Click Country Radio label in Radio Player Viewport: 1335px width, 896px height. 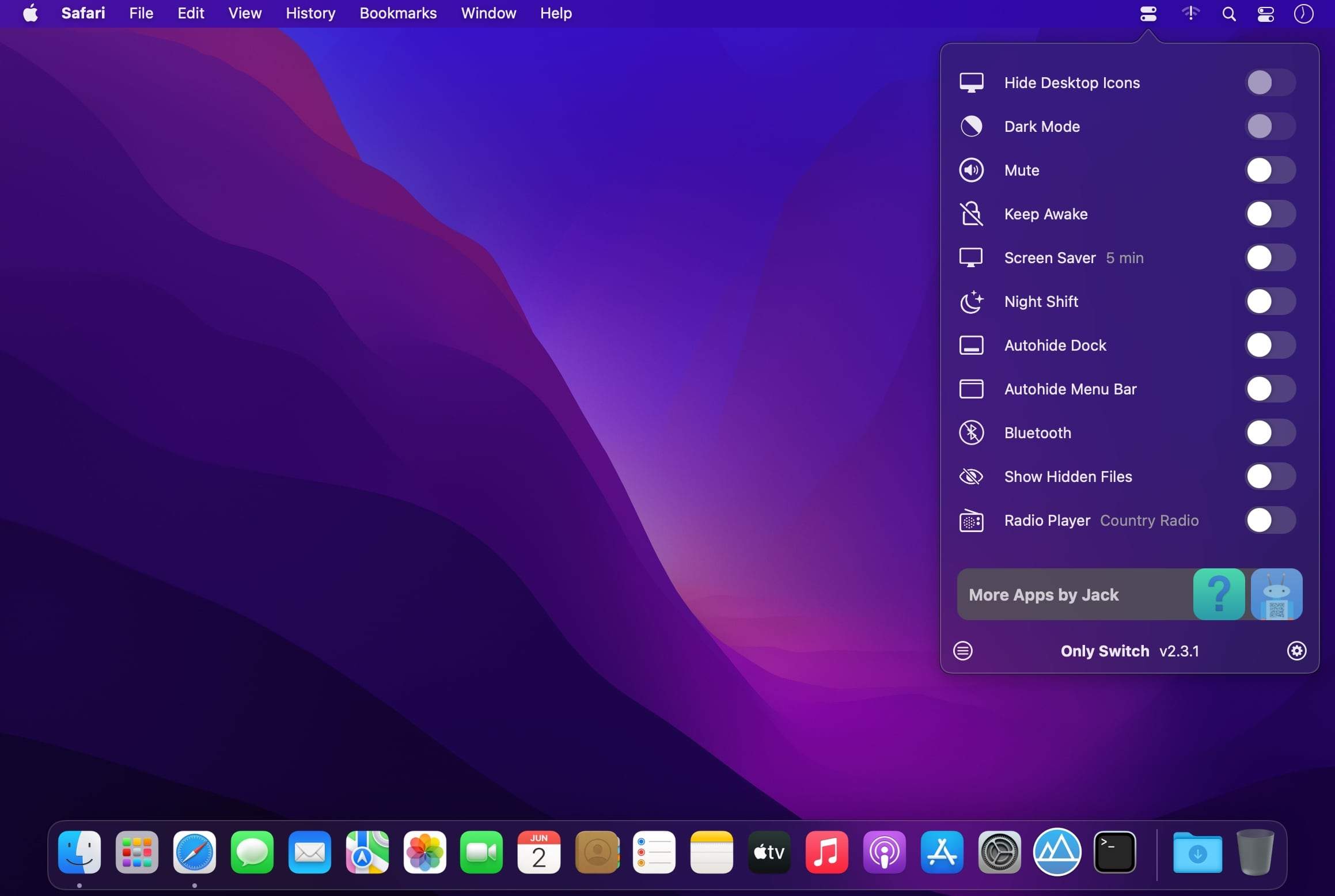coord(1148,520)
